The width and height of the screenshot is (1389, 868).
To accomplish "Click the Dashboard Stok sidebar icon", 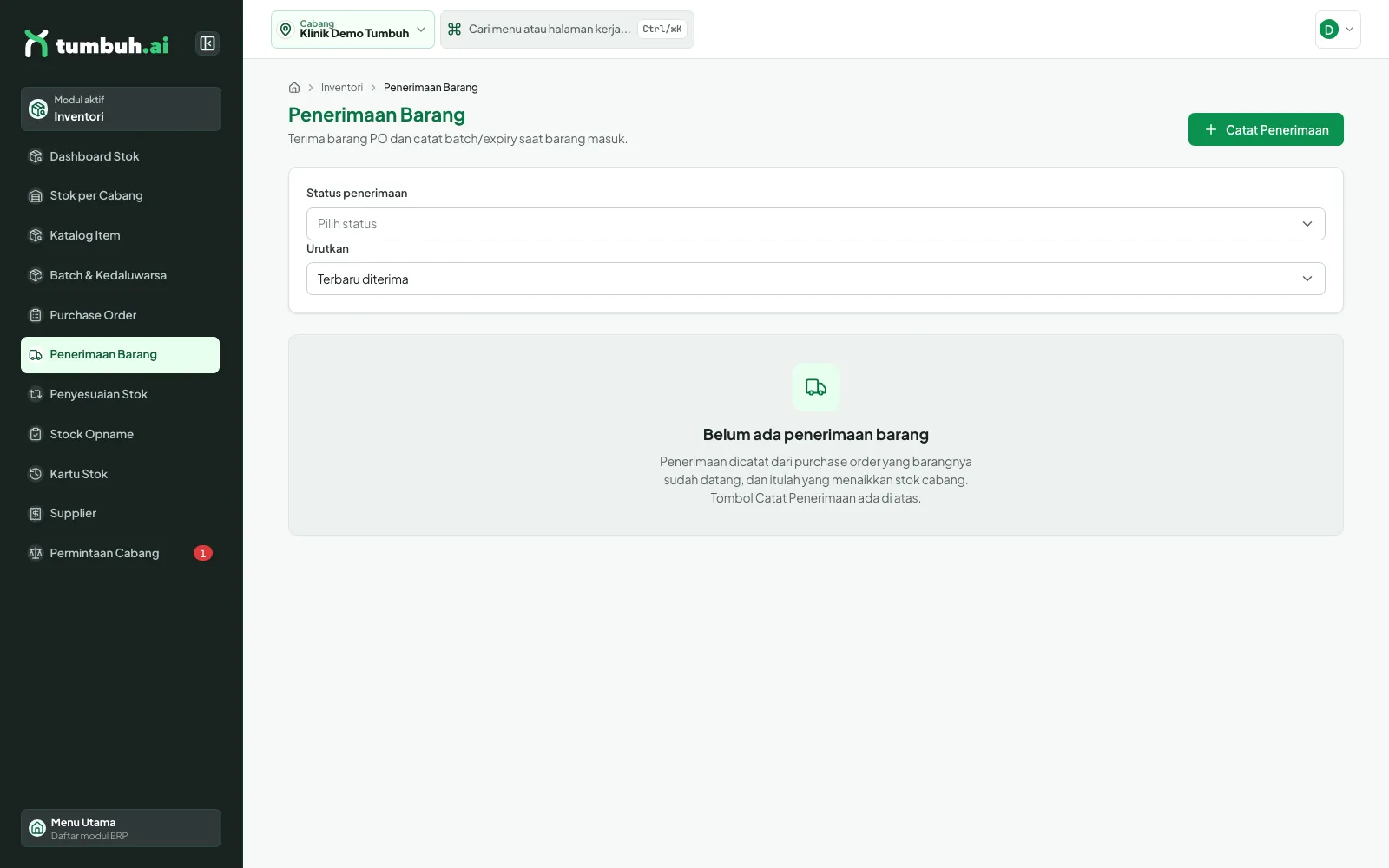I will click(x=36, y=156).
